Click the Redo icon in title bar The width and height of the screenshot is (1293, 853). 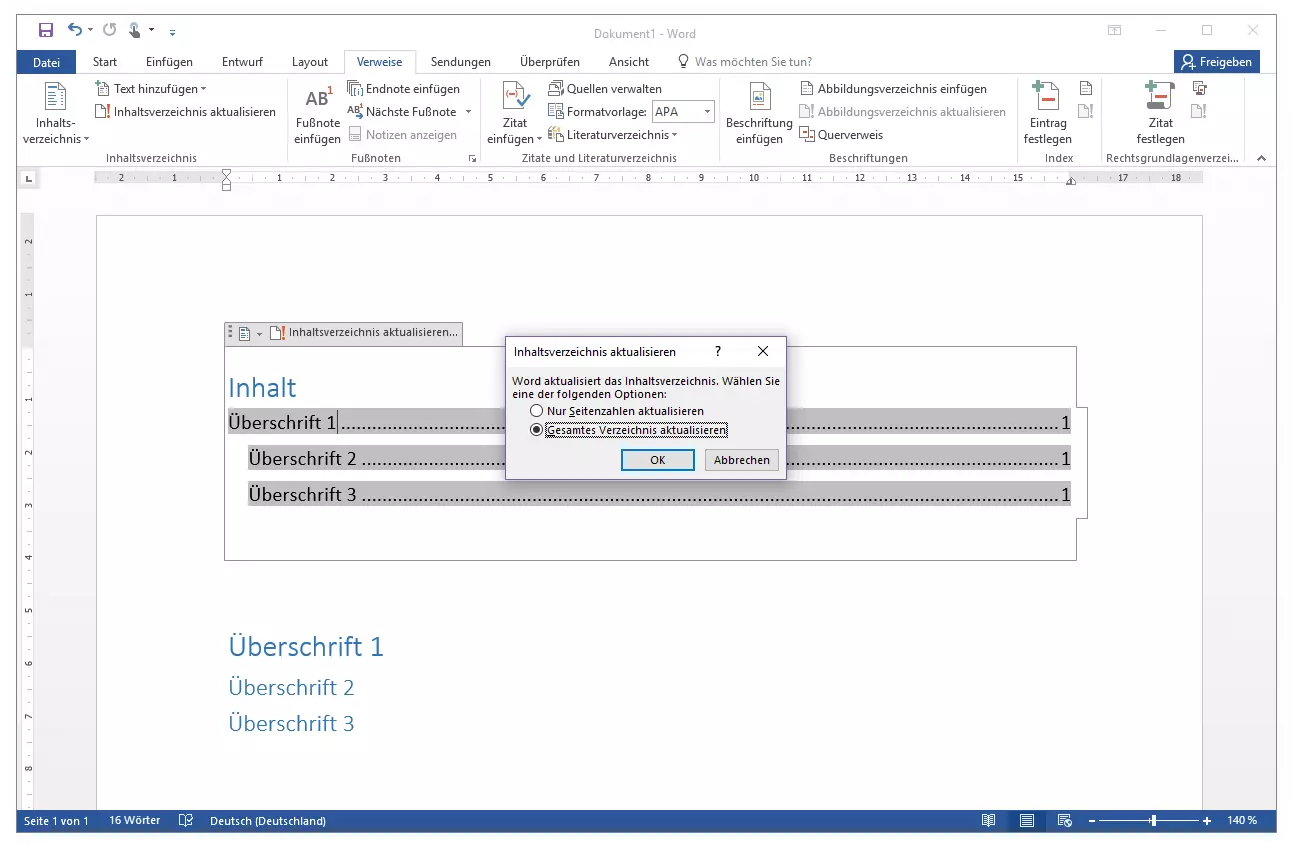(109, 31)
